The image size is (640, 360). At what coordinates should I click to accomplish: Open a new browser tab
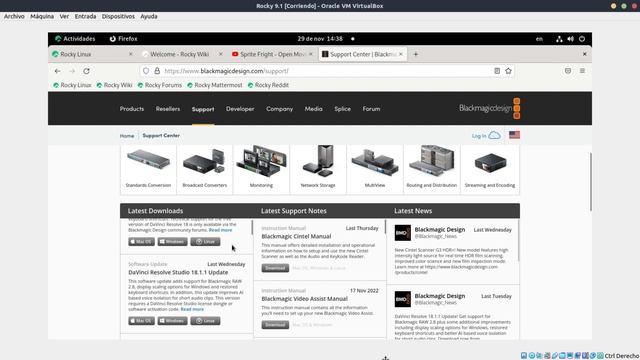(x=416, y=54)
